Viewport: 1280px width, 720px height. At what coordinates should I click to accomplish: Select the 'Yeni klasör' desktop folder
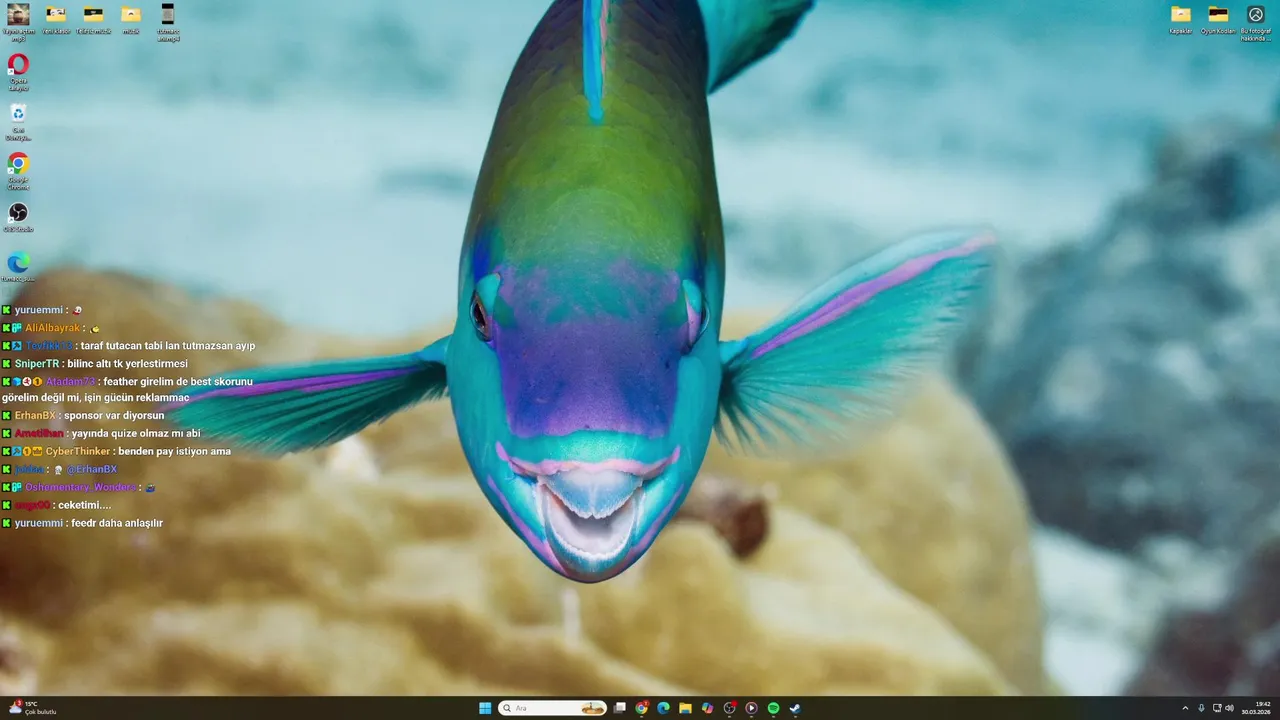56,19
